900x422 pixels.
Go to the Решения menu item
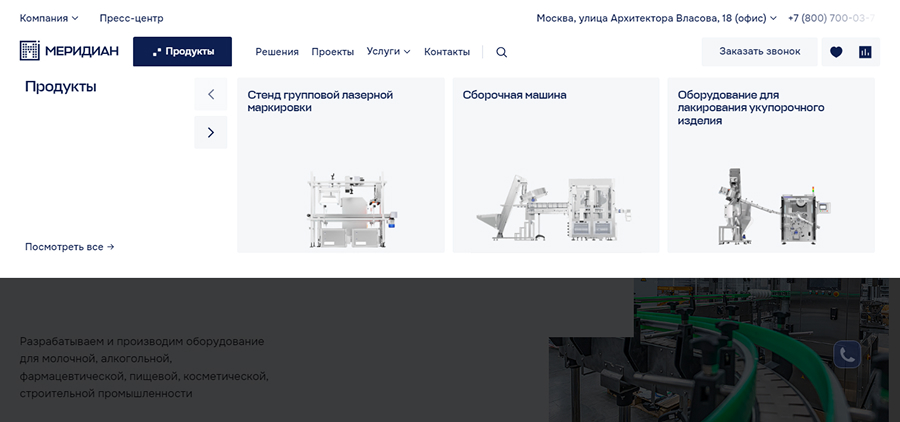pyautogui.click(x=277, y=52)
